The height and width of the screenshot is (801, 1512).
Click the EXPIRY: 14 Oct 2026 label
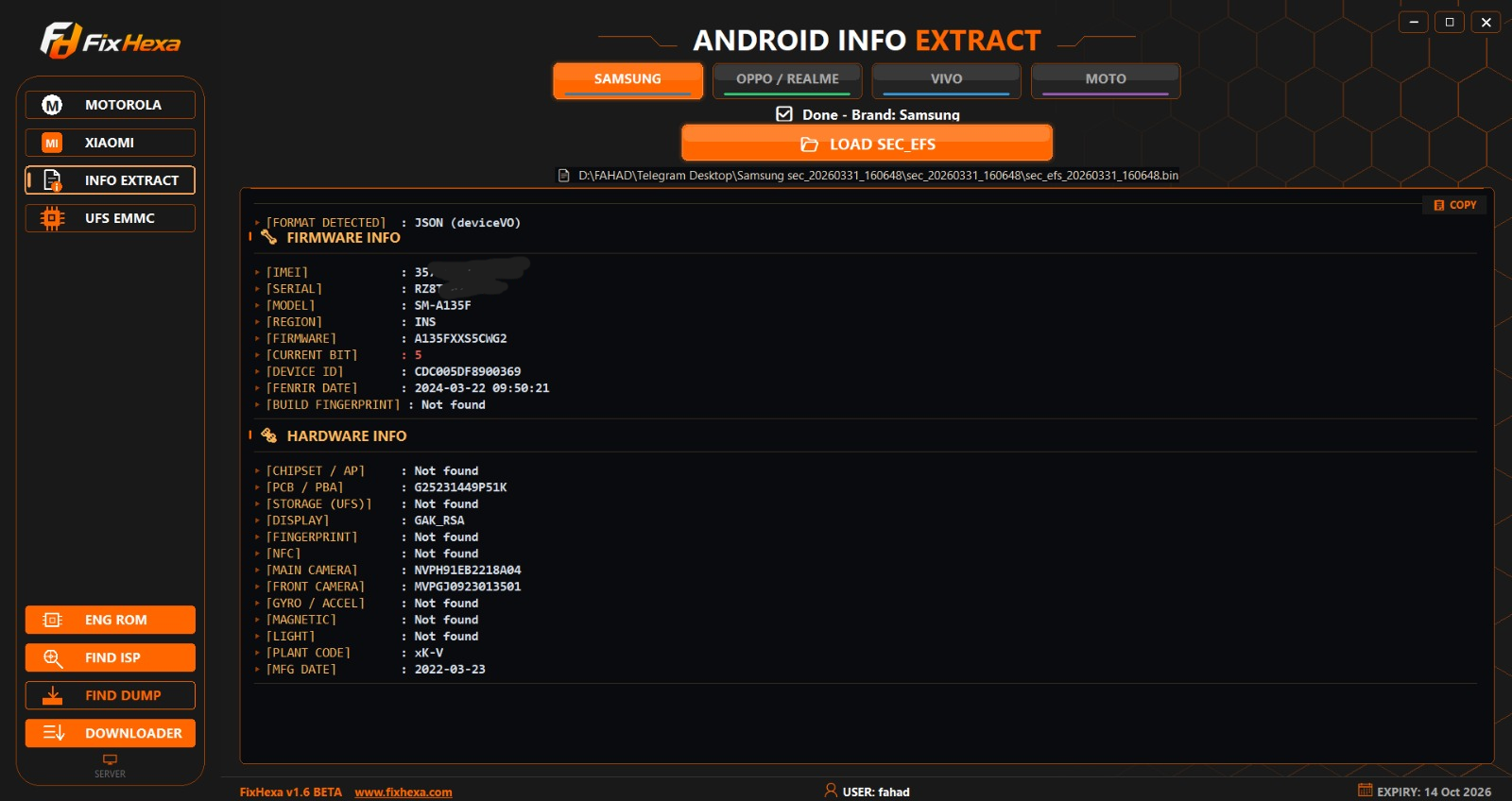(x=1434, y=792)
